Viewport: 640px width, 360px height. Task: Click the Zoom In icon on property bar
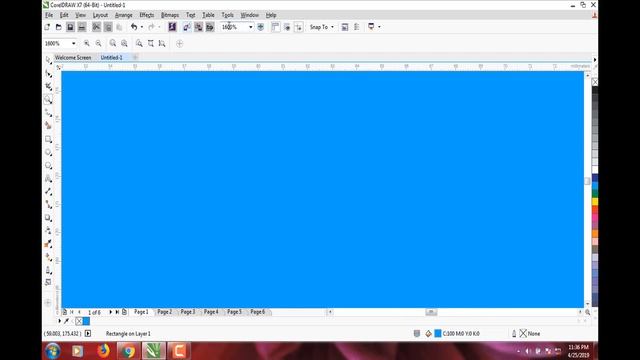(87, 43)
